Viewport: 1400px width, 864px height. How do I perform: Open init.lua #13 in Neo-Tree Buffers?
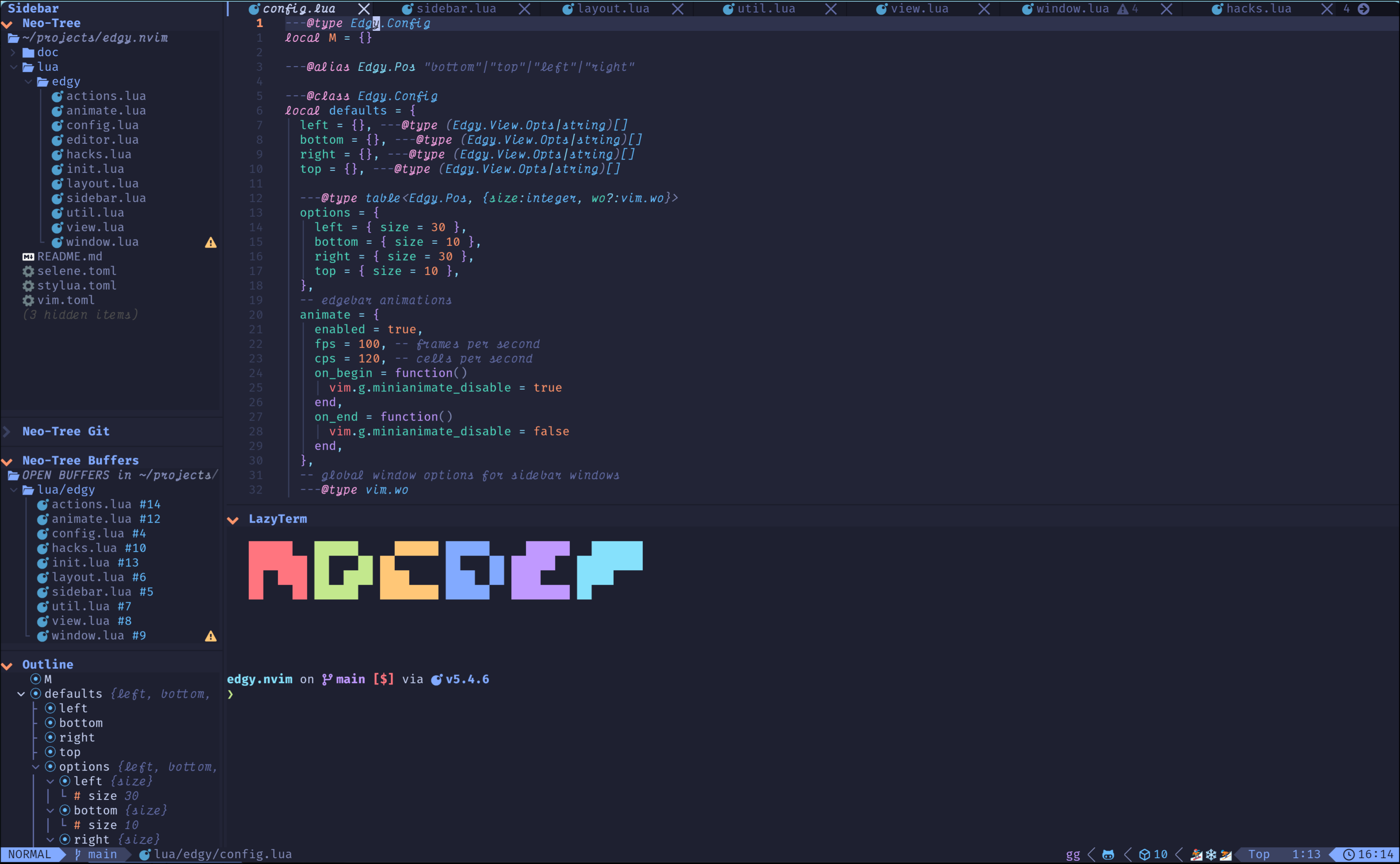pos(95,562)
